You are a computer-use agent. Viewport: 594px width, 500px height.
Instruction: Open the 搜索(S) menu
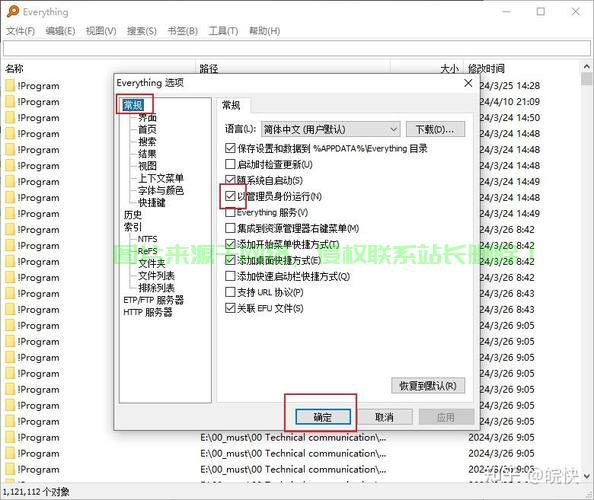coord(142,31)
